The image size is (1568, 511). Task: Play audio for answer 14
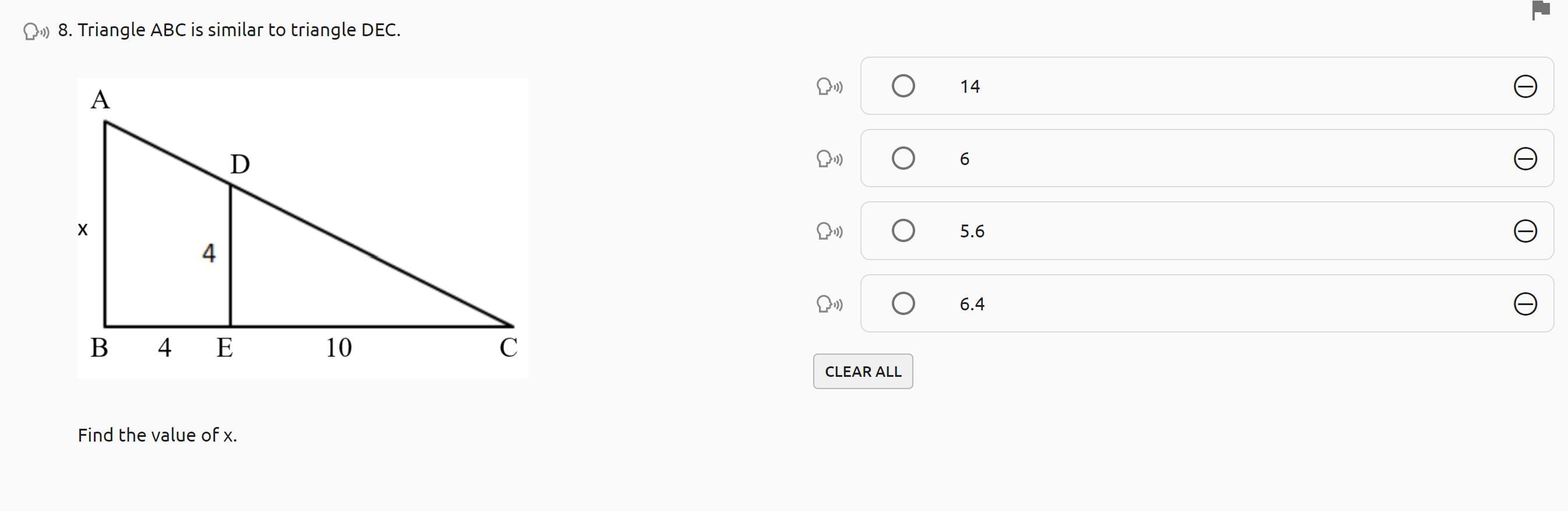(x=829, y=86)
